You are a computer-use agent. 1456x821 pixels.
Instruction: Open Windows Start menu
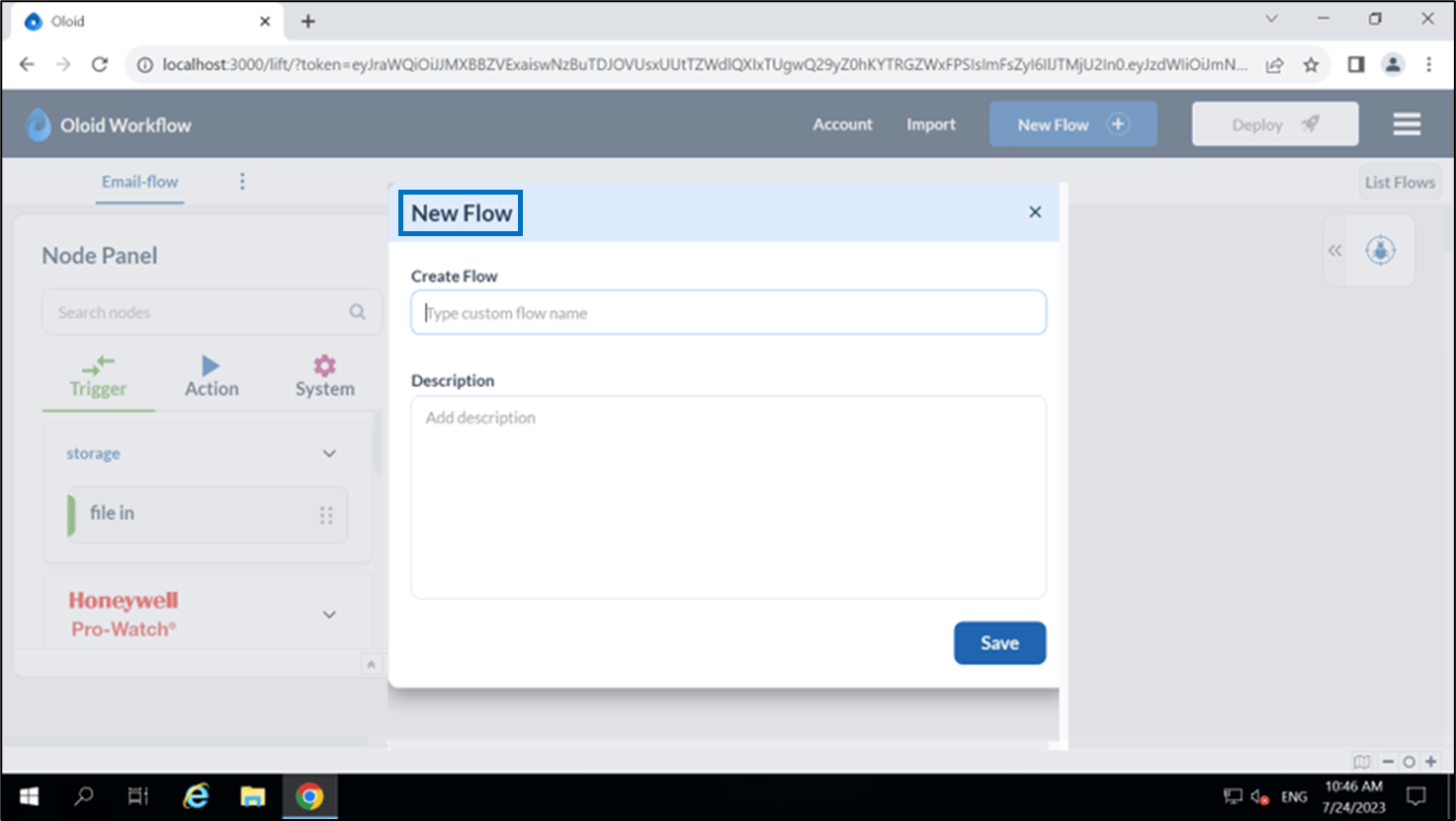click(x=30, y=796)
